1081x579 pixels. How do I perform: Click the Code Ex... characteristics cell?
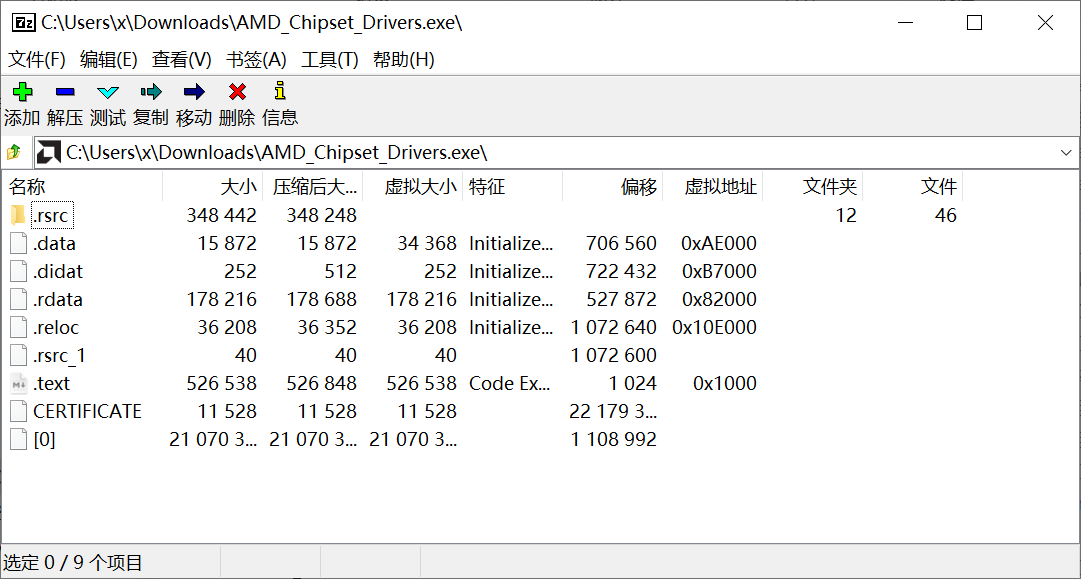click(511, 383)
